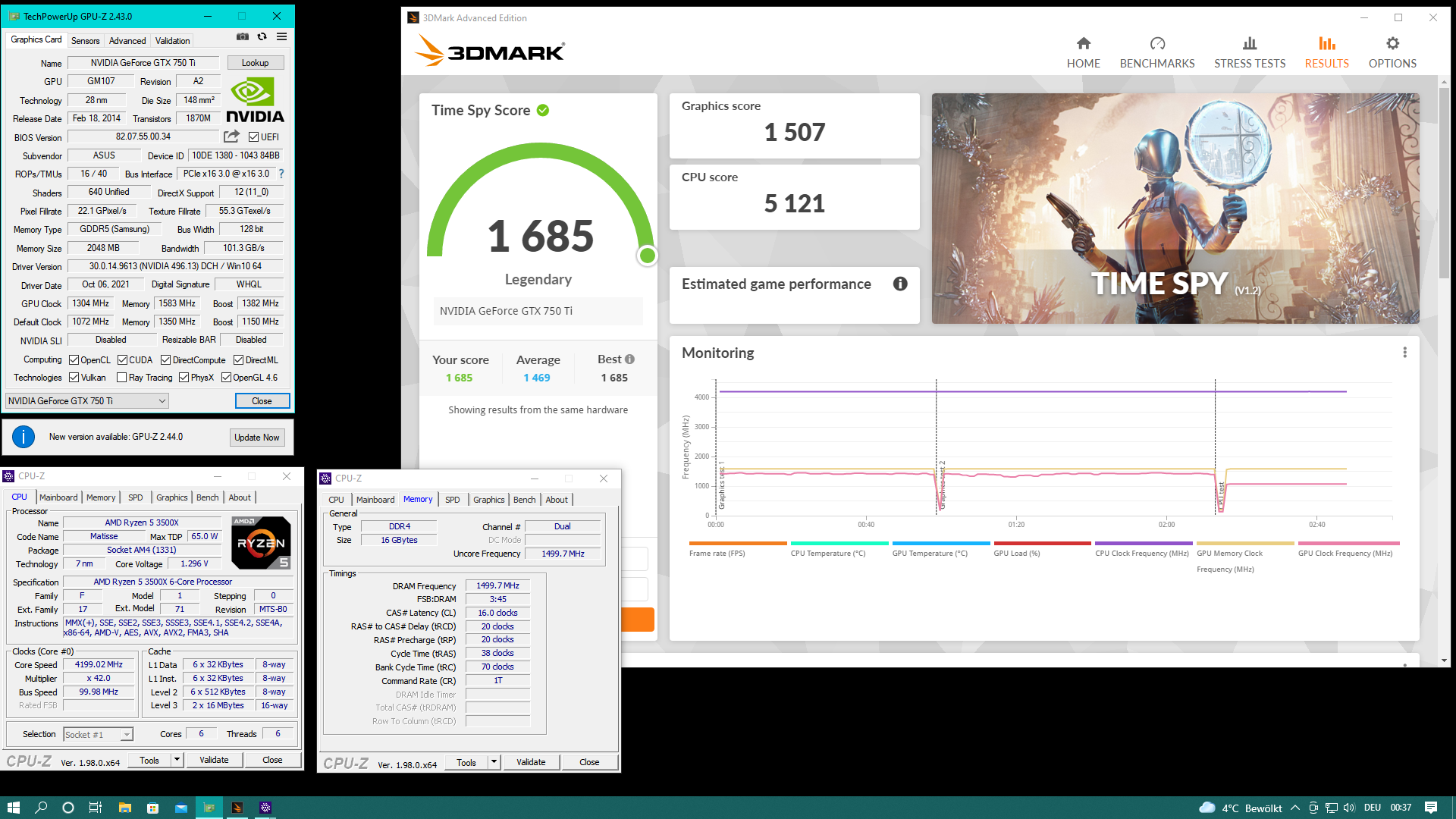
Task: Switch to GPU-Z Advanced tab
Action: click(127, 41)
